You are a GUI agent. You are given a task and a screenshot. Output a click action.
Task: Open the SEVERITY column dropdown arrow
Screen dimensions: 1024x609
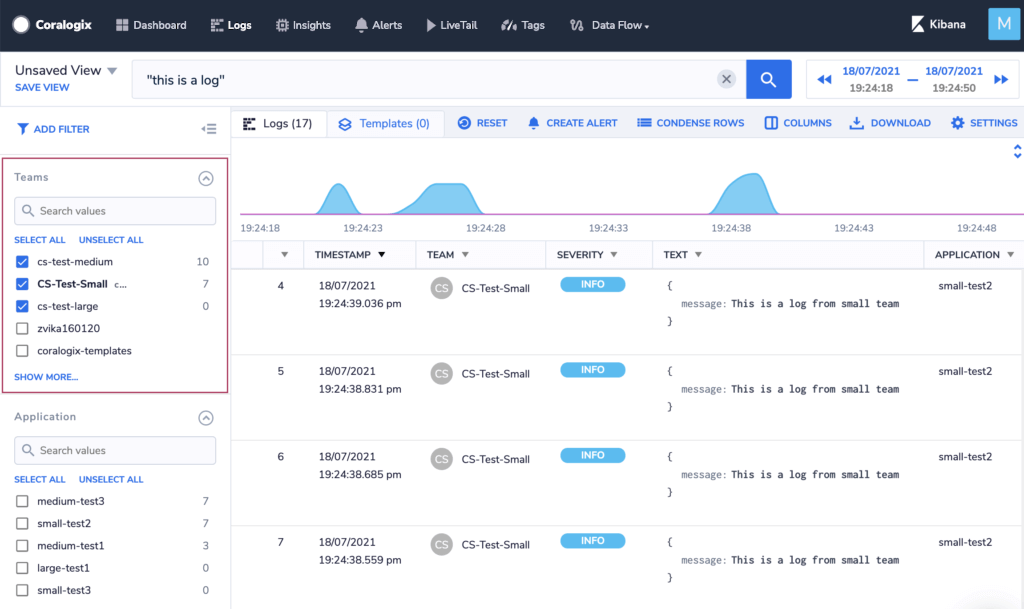point(614,255)
